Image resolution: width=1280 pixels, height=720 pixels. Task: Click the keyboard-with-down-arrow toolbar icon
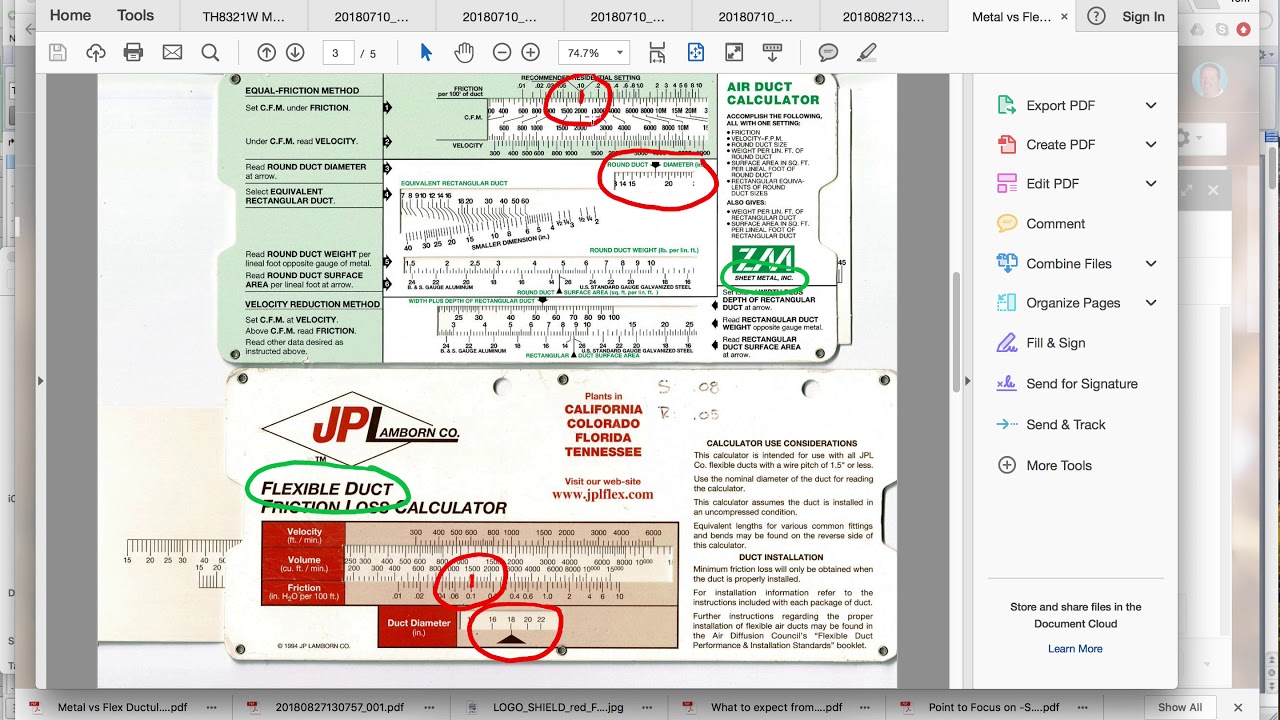click(772, 53)
